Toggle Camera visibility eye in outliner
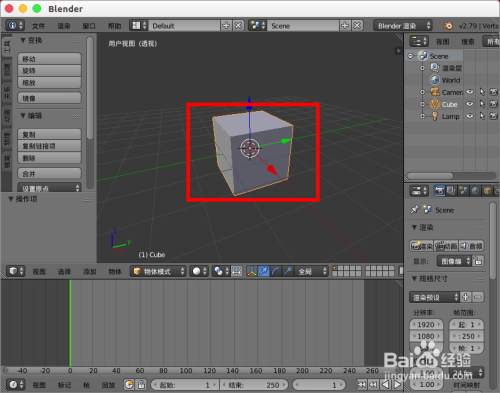This screenshot has height=393, width=500. [x=470, y=92]
